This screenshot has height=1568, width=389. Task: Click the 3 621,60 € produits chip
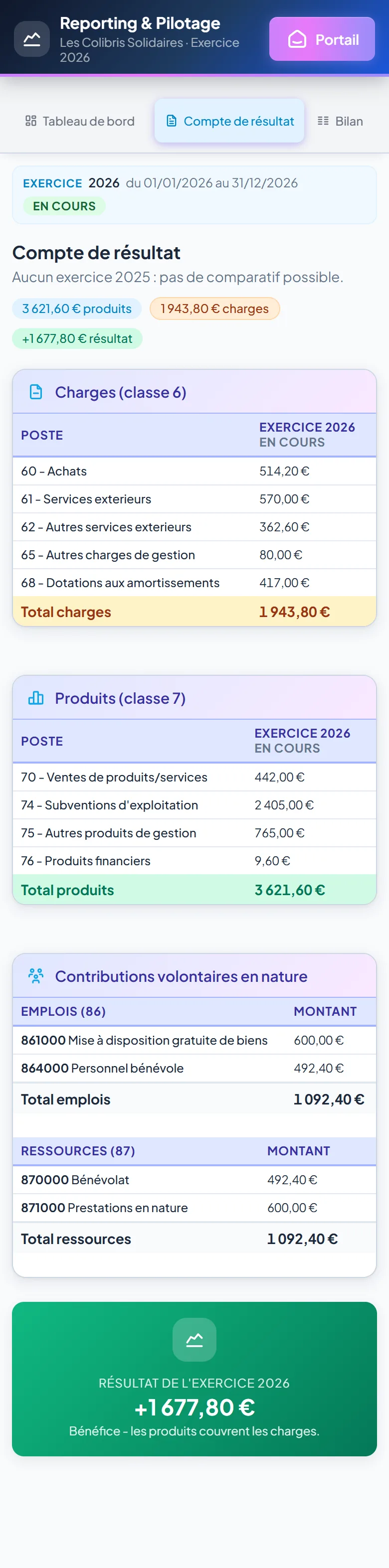pyautogui.click(x=77, y=309)
